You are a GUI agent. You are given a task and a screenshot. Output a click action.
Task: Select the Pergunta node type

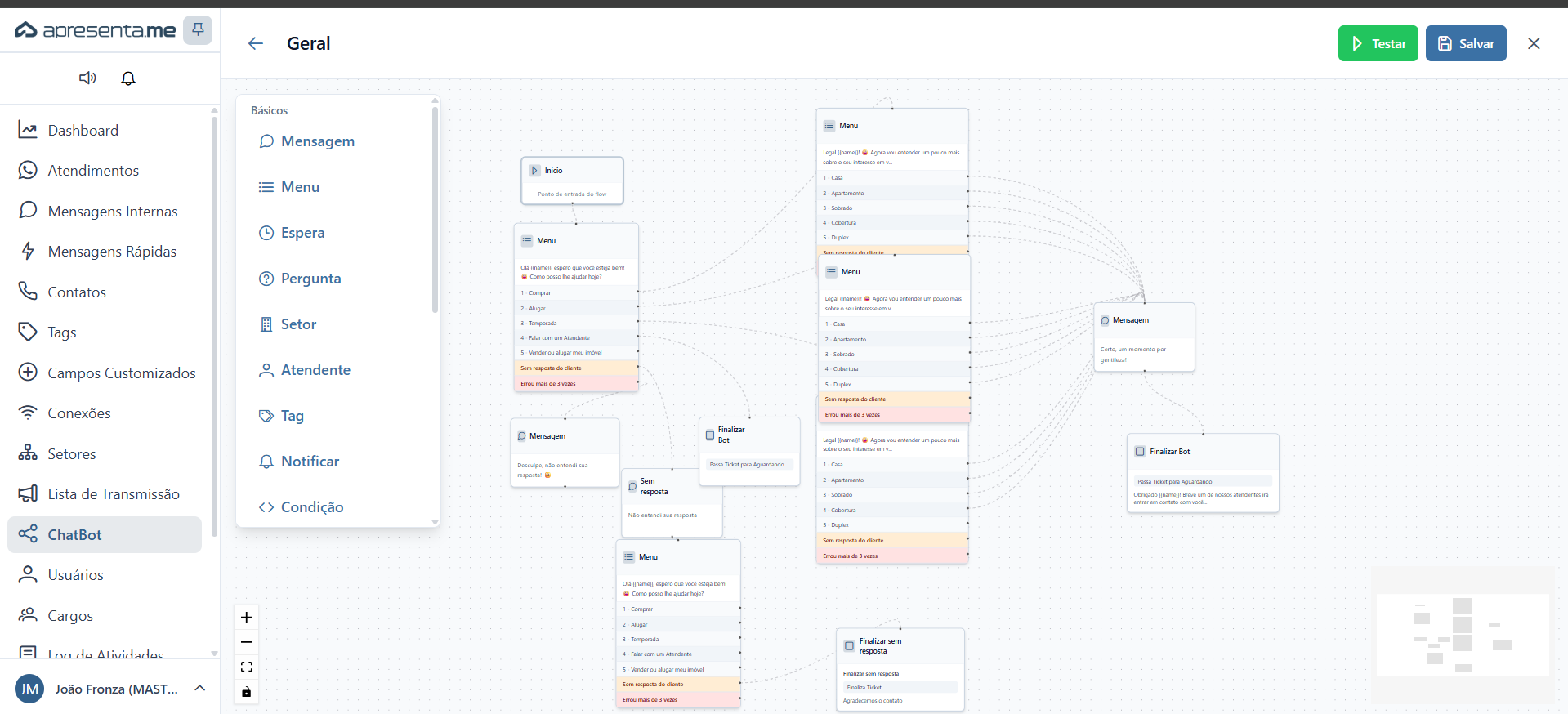tap(300, 279)
